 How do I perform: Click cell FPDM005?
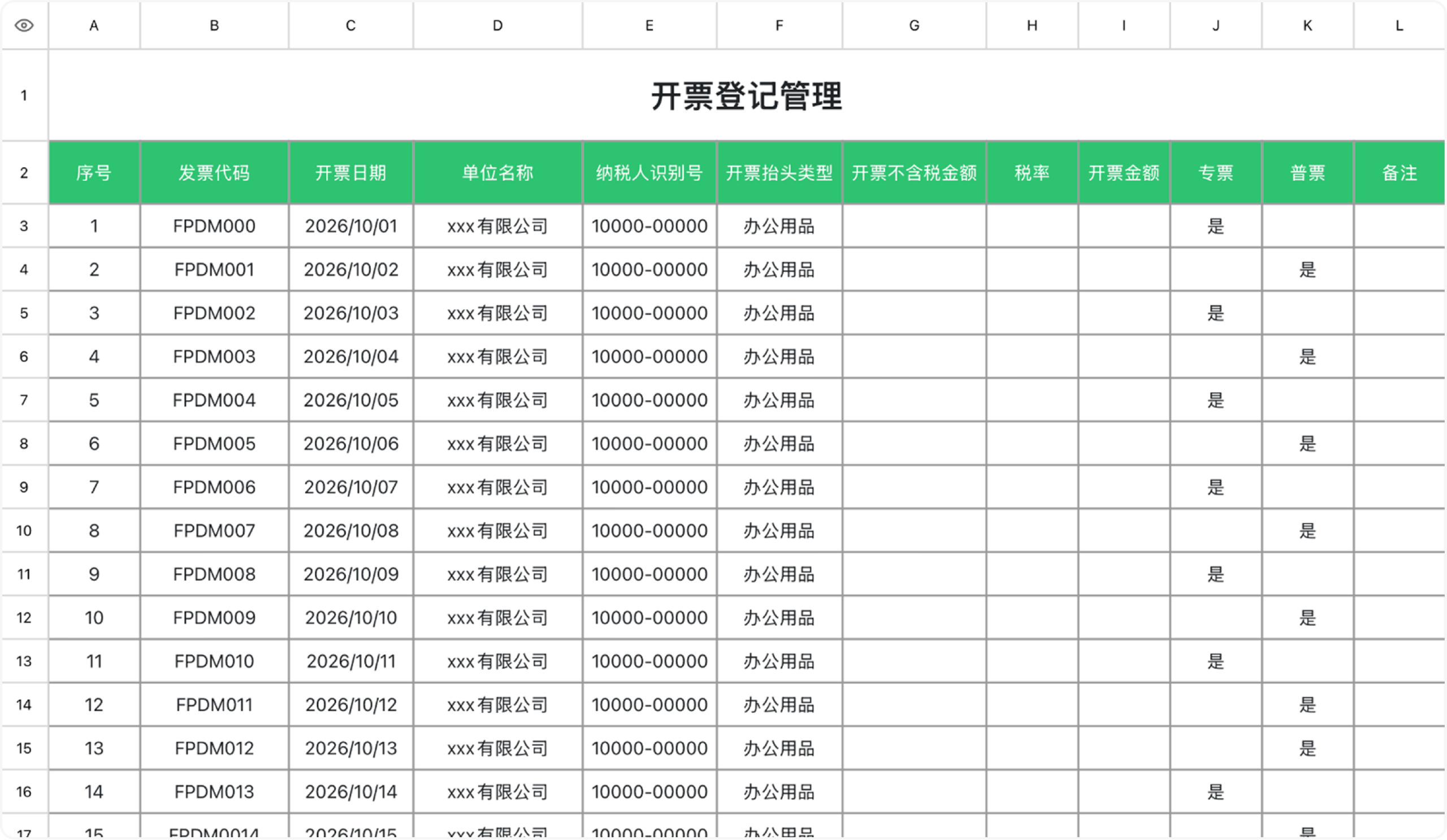214,444
